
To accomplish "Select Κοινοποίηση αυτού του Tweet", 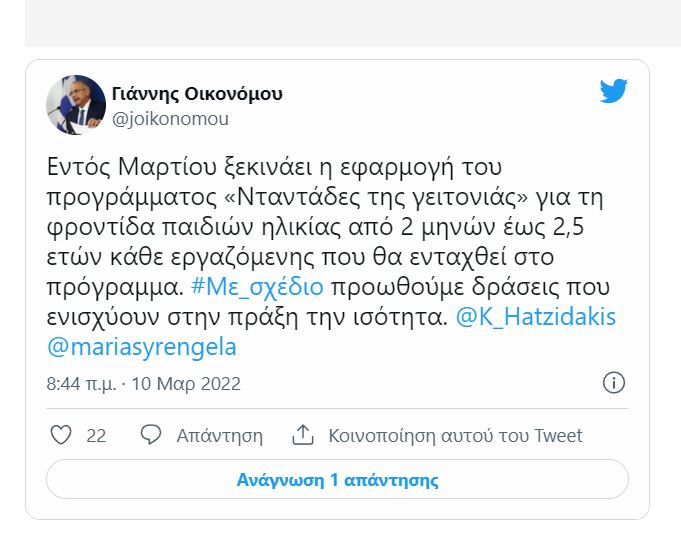I will (x=455, y=436).
